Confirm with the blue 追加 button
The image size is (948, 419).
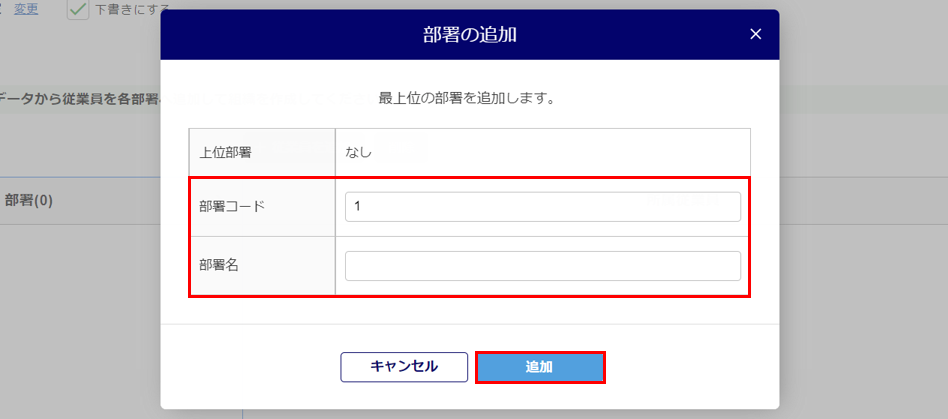pos(540,367)
